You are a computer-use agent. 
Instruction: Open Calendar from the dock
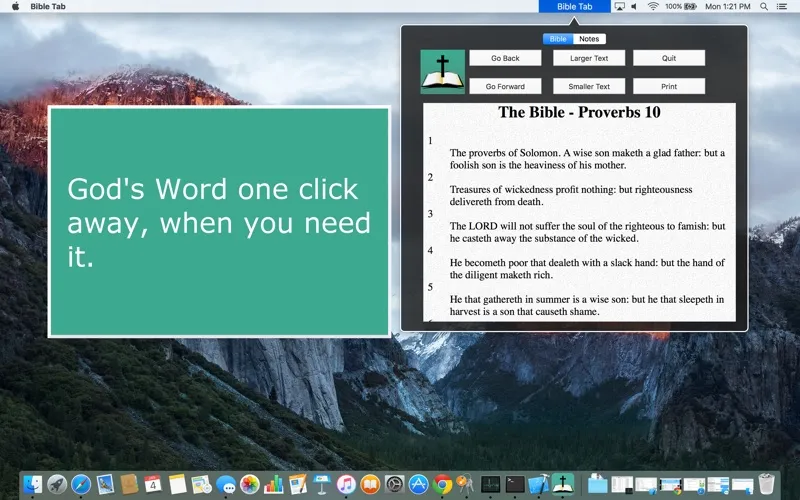[153, 484]
